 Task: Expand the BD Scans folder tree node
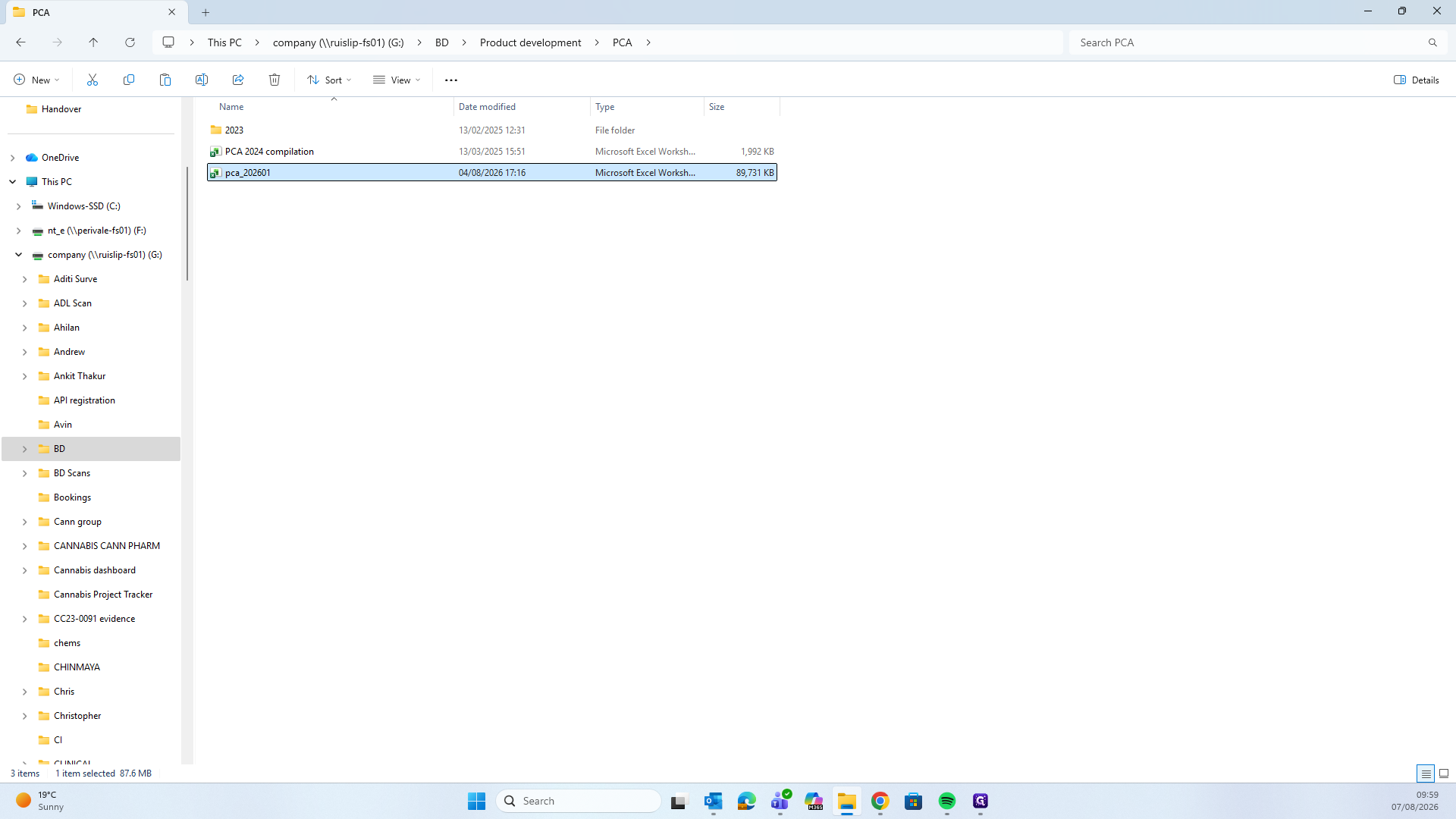click(x=24, y=473)
